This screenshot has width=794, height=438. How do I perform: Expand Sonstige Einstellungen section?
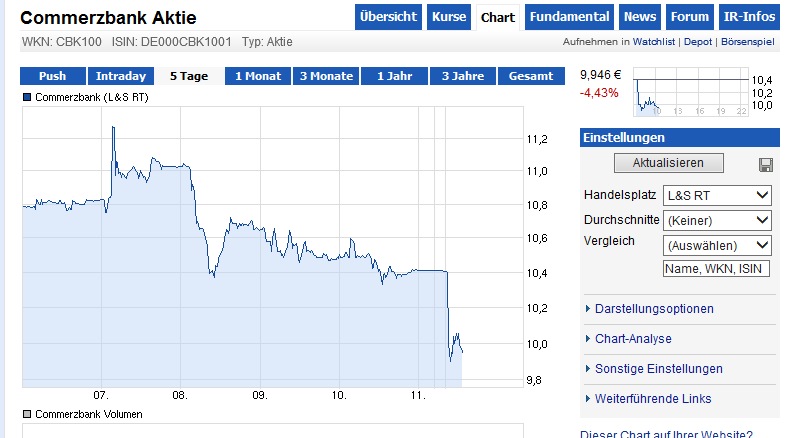pos(658,369)
